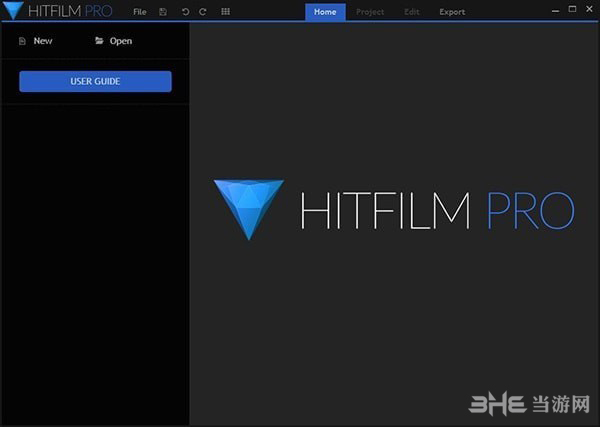Switch to the Export tab
Viewport: 600px width, 427px height.
pos(452,12)
